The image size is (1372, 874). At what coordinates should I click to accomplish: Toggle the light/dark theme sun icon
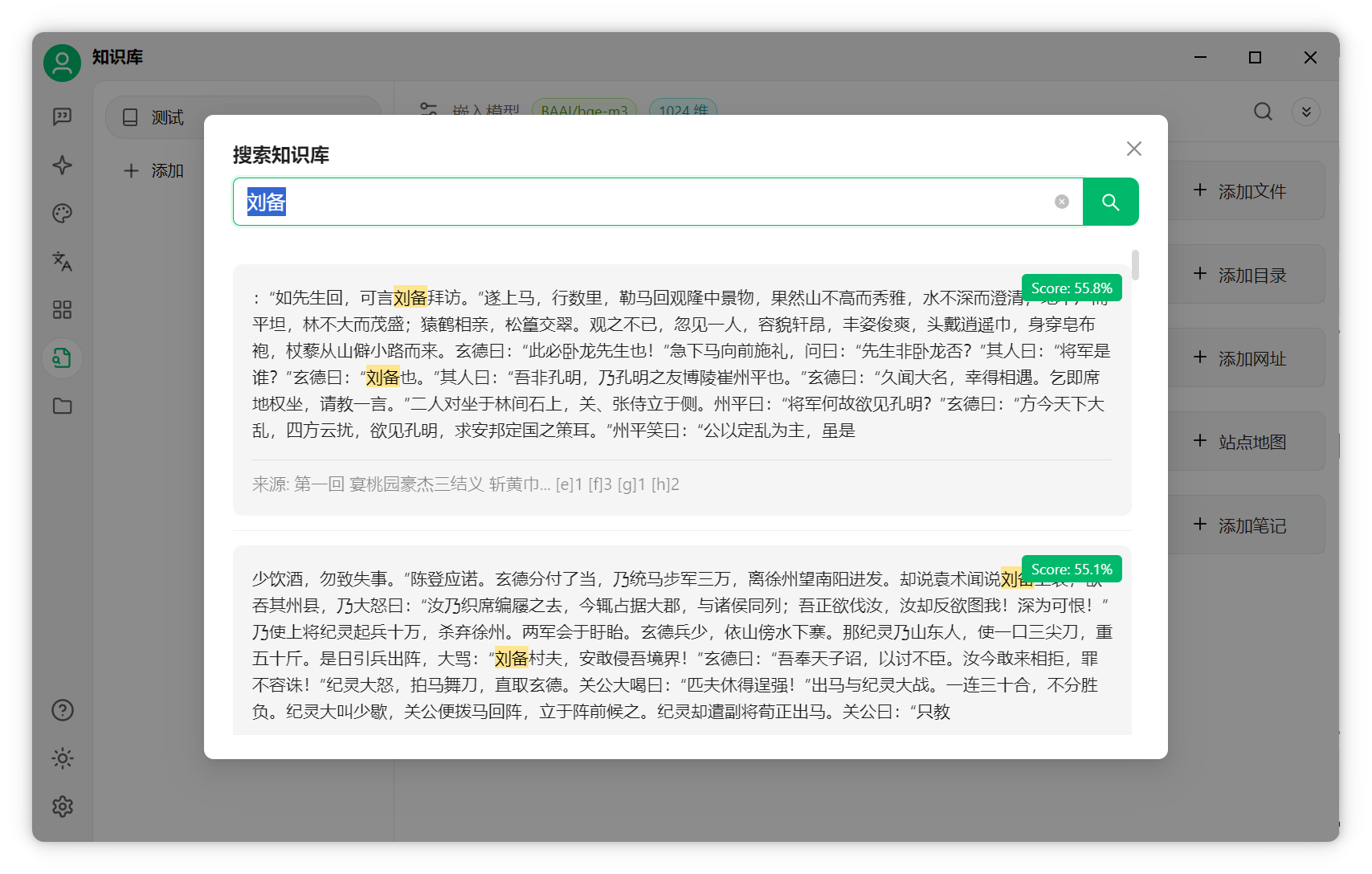pos(62,758)
